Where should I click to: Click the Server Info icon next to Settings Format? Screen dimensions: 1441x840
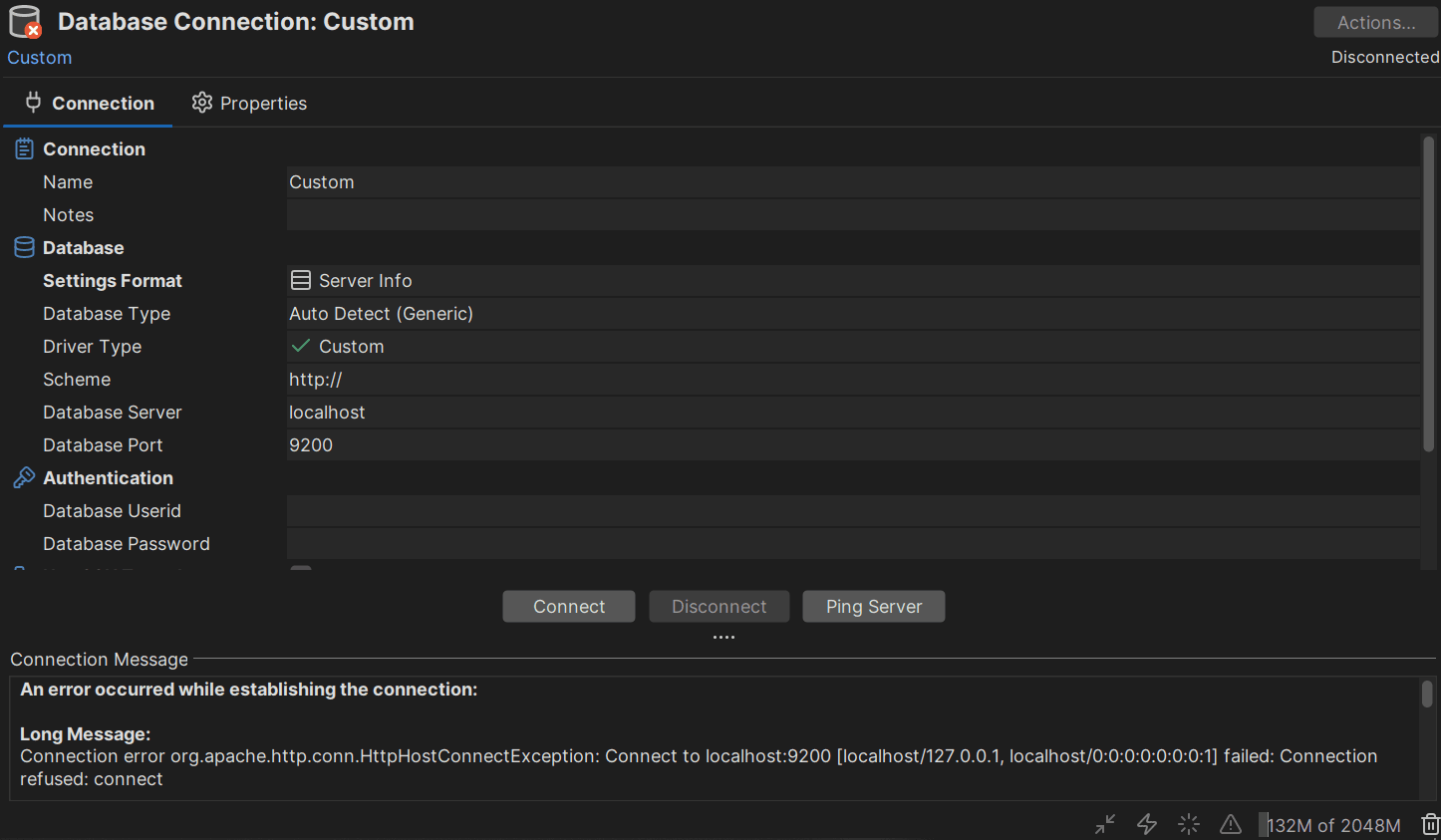tap(300, 280)
